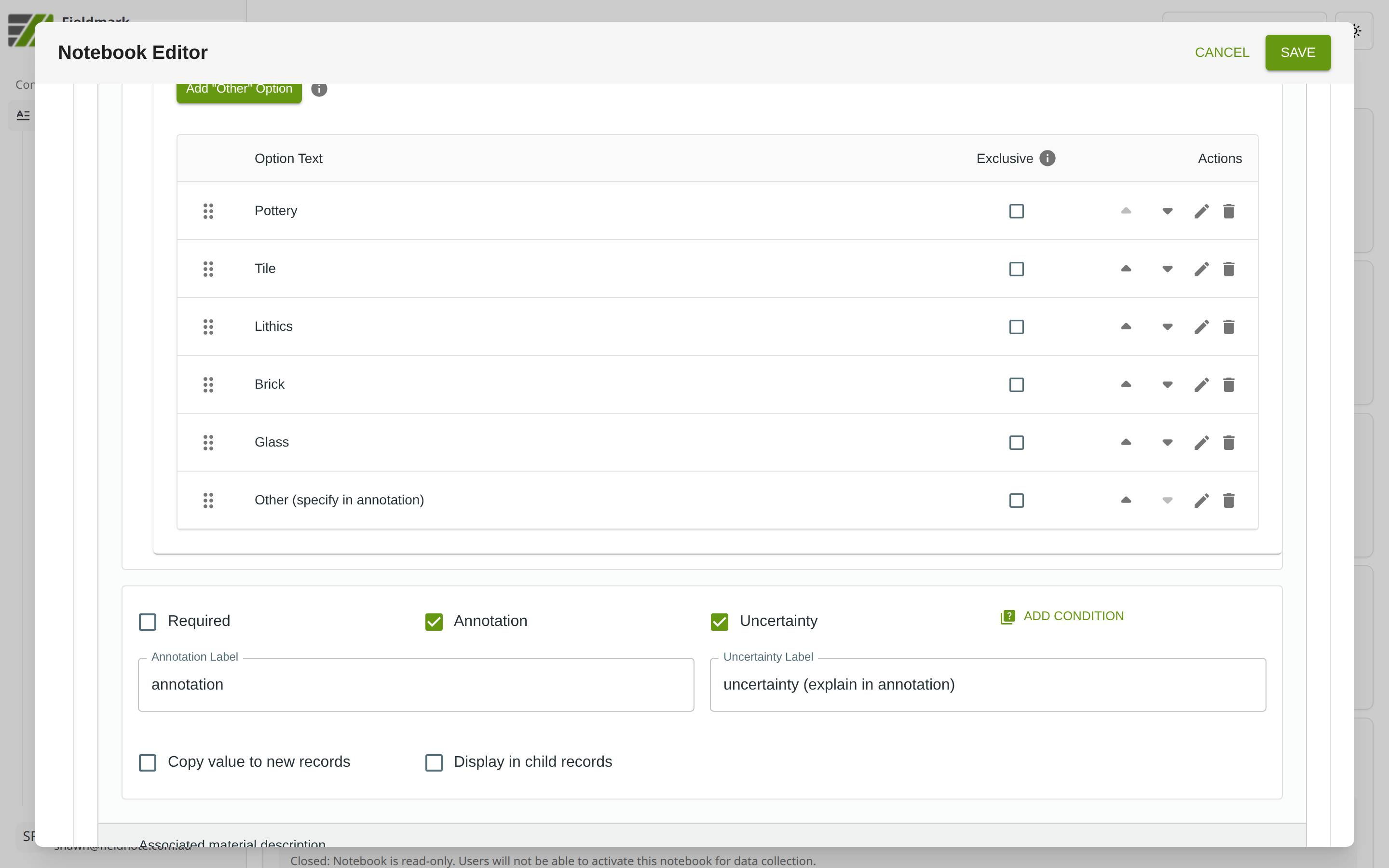Screen dimensions: 1389x868
Task: Save the notebook changes
Action: tap(1297, 52)
